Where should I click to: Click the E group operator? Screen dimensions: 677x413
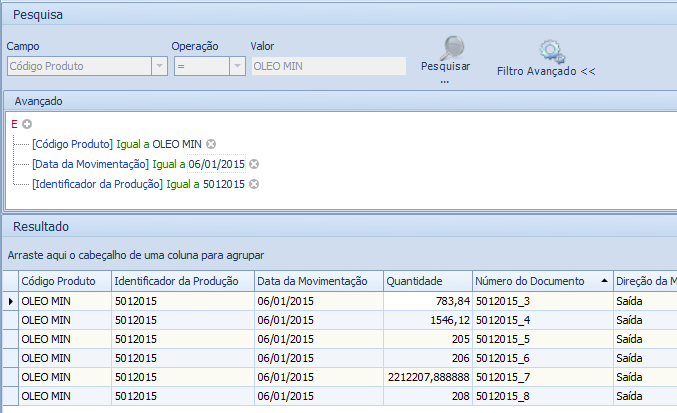point(14,124)
